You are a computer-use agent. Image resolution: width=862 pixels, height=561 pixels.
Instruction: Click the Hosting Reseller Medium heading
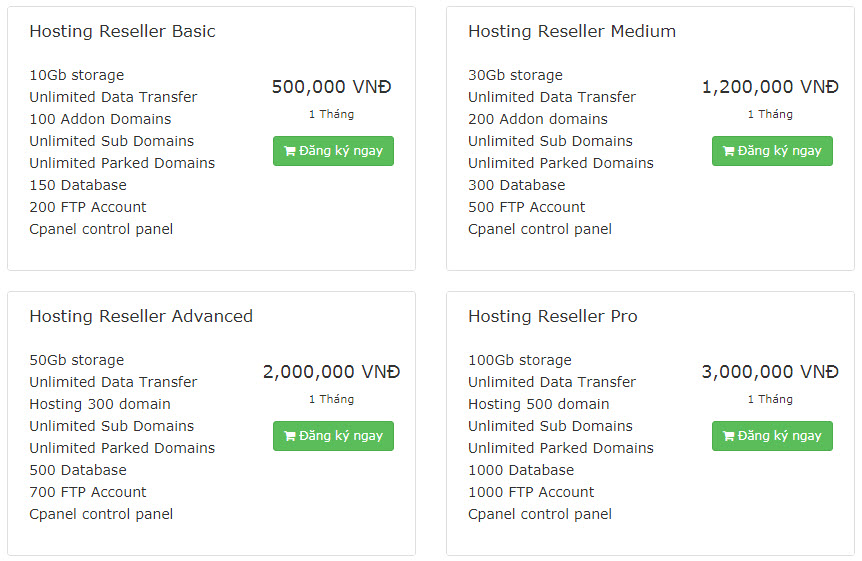(572, 31)
